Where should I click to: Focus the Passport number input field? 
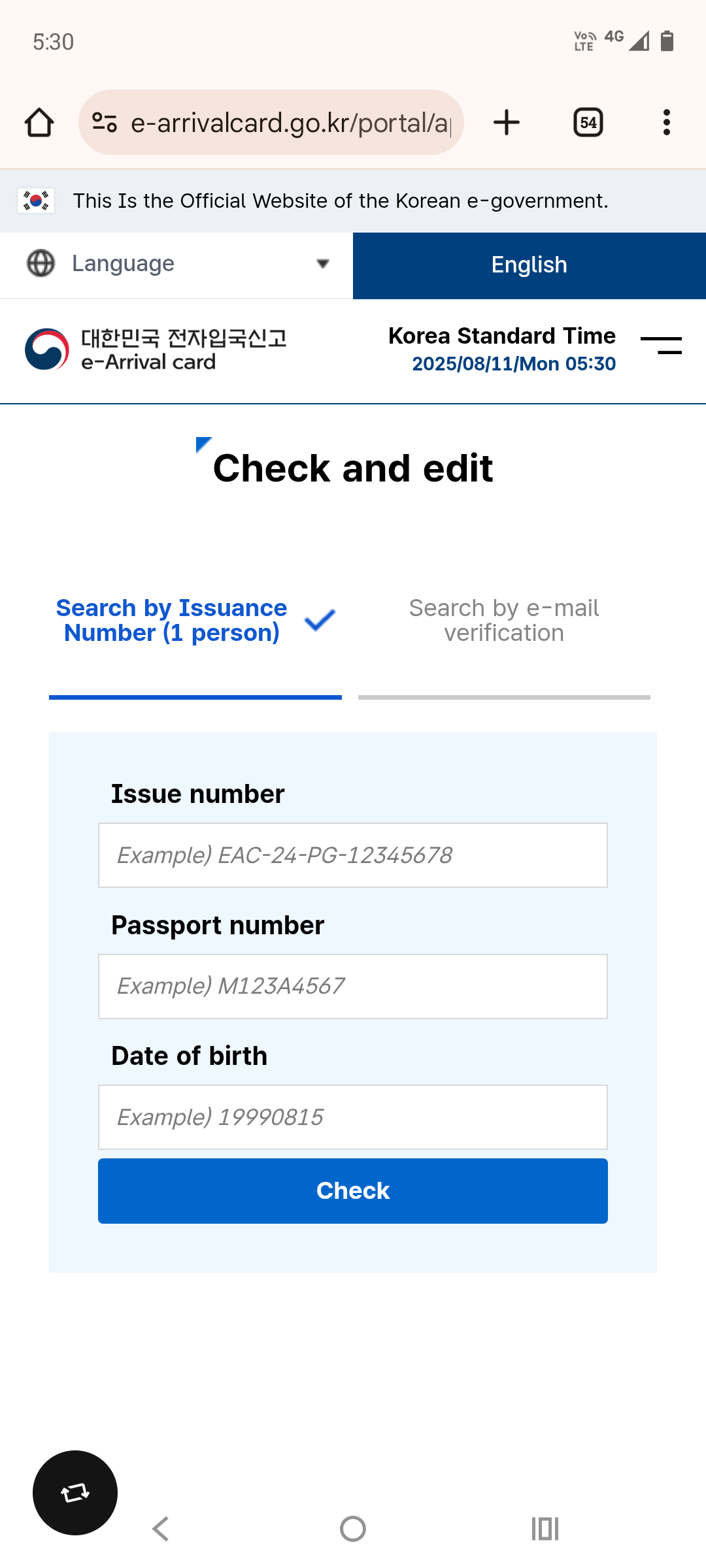coord(353,987)
